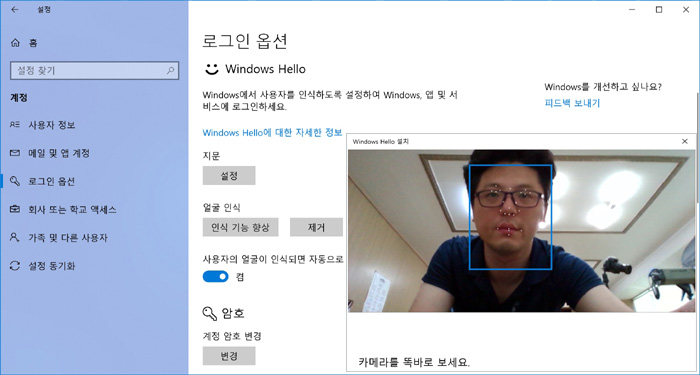Click the back arrow in Settings
The width and height of the screenshot is (700, 375).
click(15, 9)
